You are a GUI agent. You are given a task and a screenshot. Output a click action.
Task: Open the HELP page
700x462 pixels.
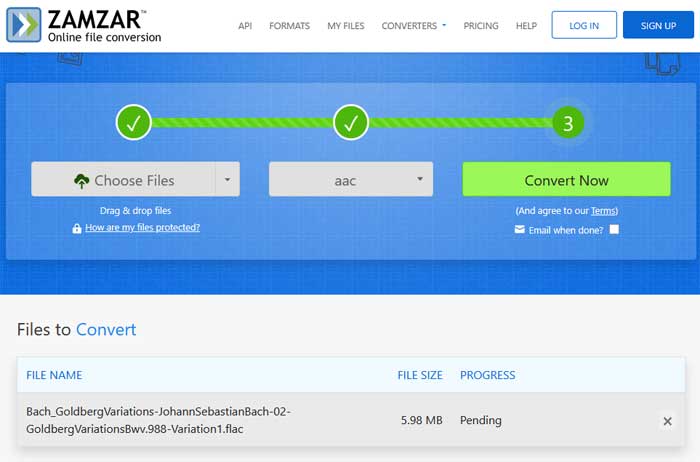click(526, 26)
